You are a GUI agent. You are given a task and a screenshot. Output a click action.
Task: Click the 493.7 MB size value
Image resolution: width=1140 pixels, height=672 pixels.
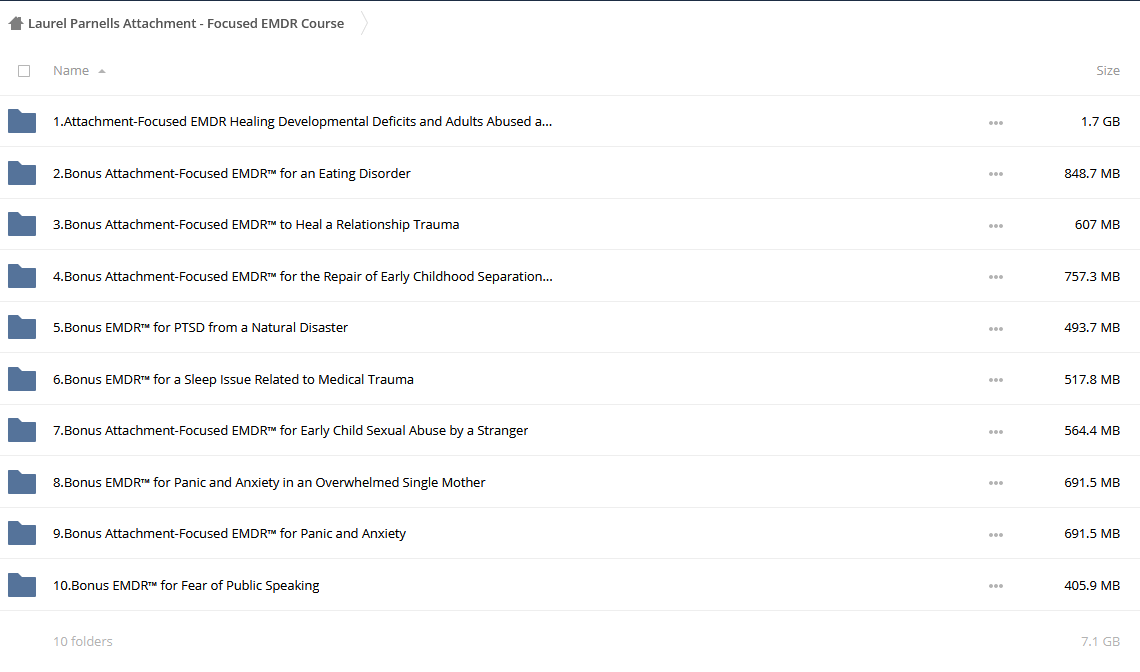[x=1092, y=327]
